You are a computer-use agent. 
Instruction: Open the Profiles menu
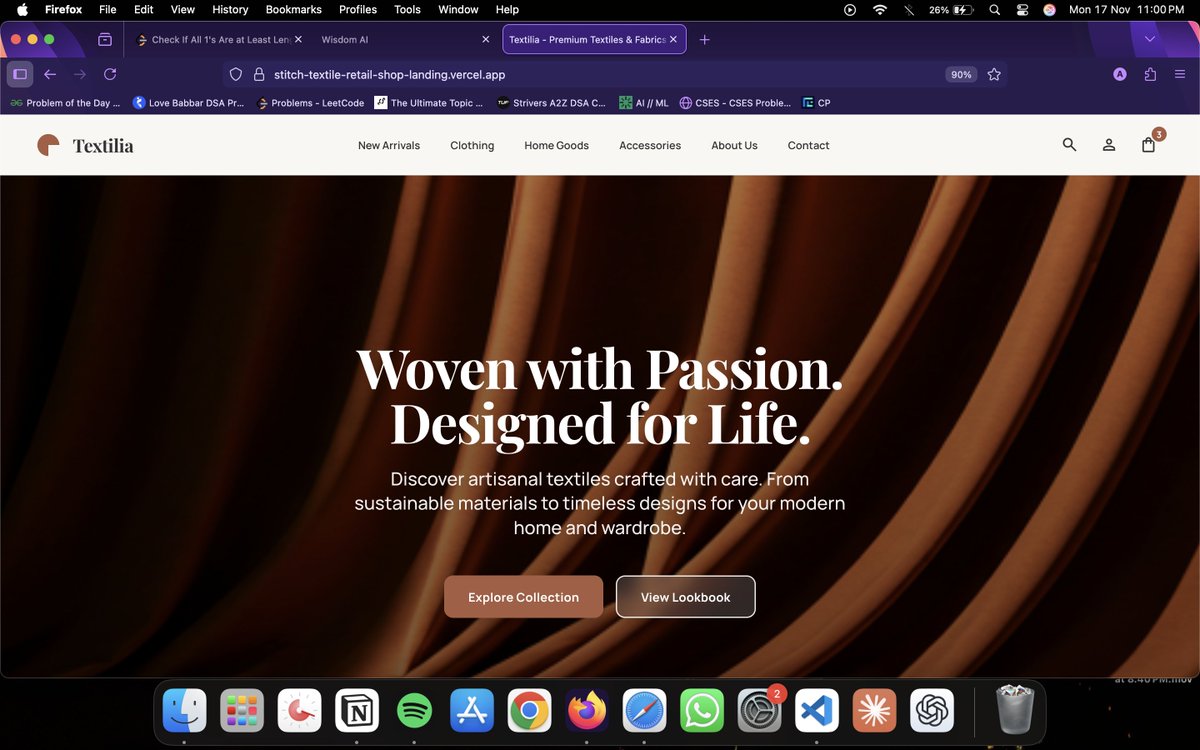coord(358,9)
